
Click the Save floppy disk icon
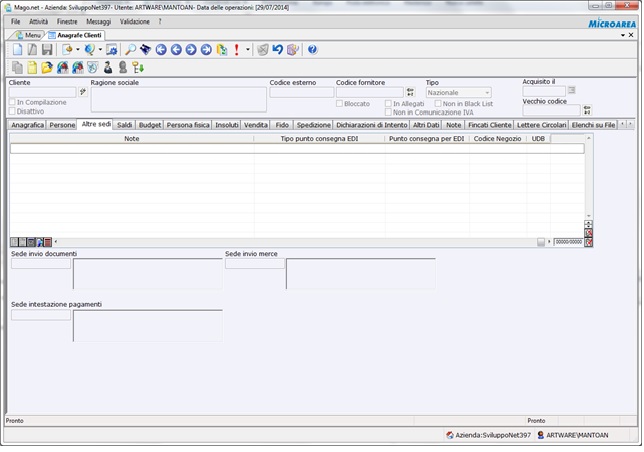pyautogui.click(x=47, y=49)
